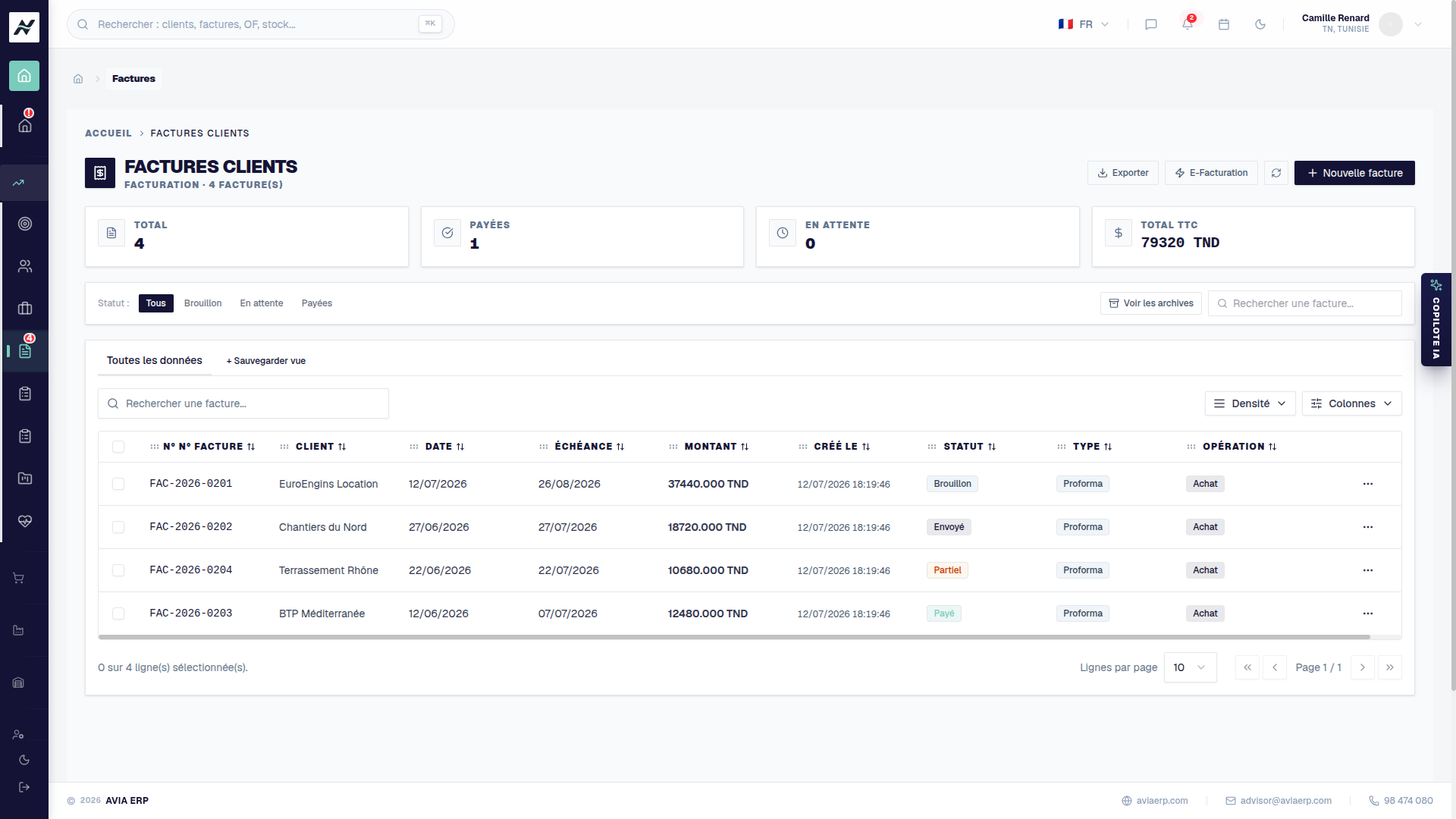Jump to last page double-arrow button
The width and height of the screenshot is (1456, 819).
point(1390,667)
